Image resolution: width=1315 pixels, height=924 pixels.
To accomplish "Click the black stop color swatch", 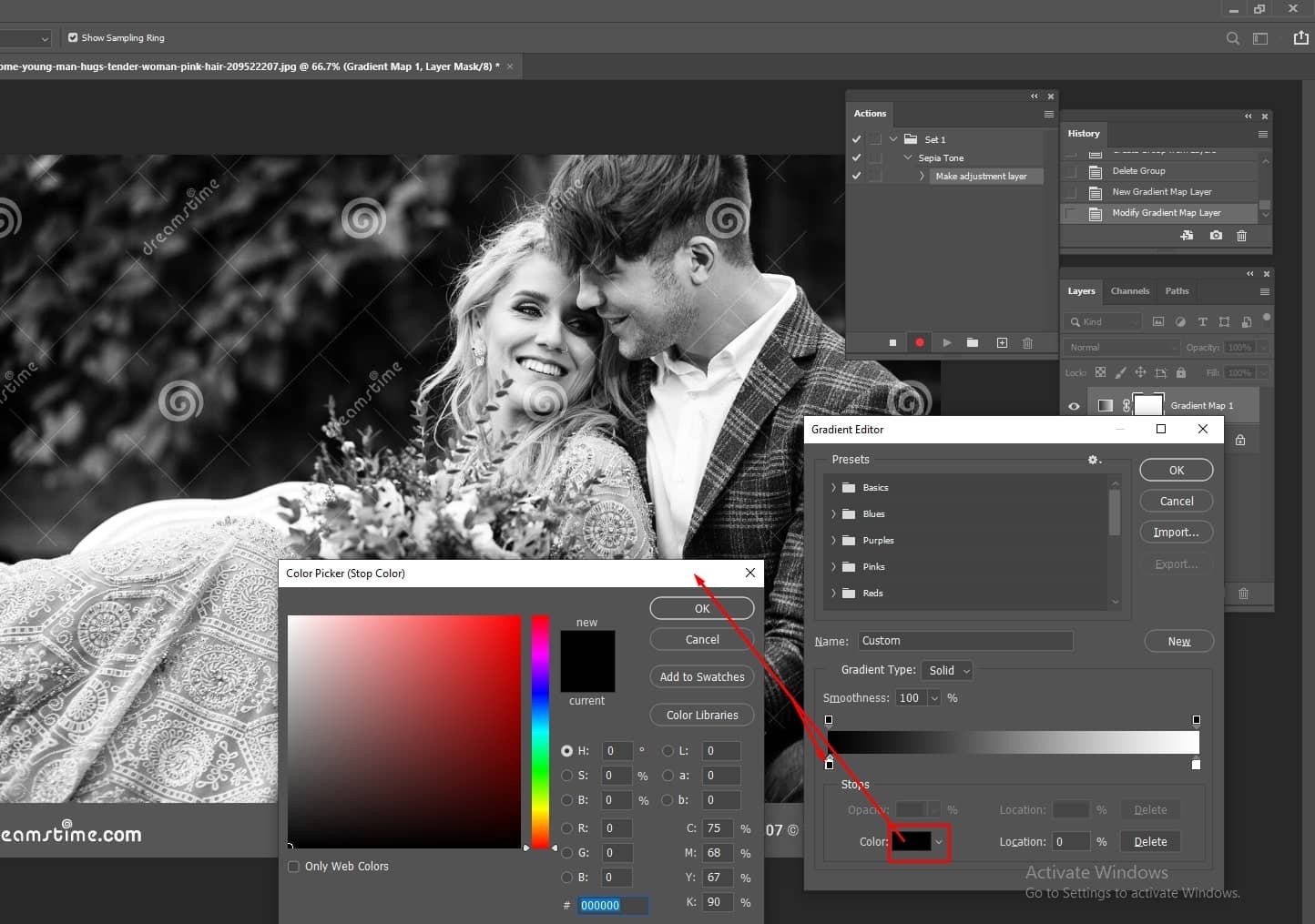I will (x=915, y=842).
